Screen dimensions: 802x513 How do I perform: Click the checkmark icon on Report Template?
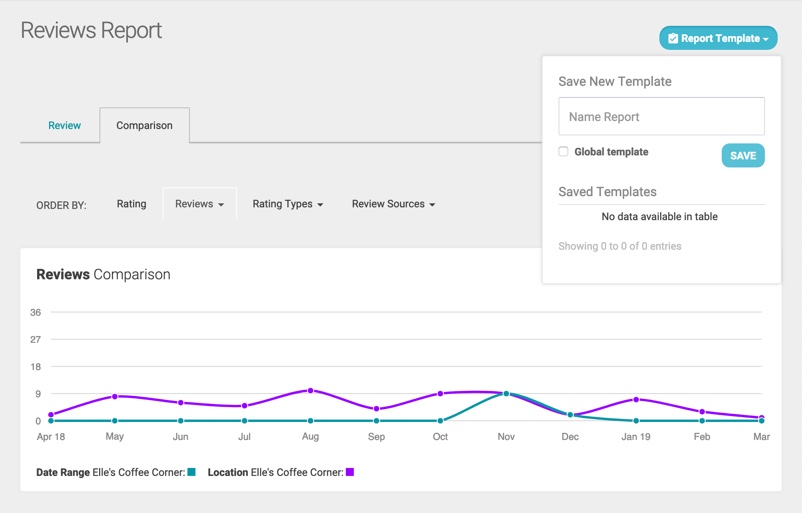[673, 38]
